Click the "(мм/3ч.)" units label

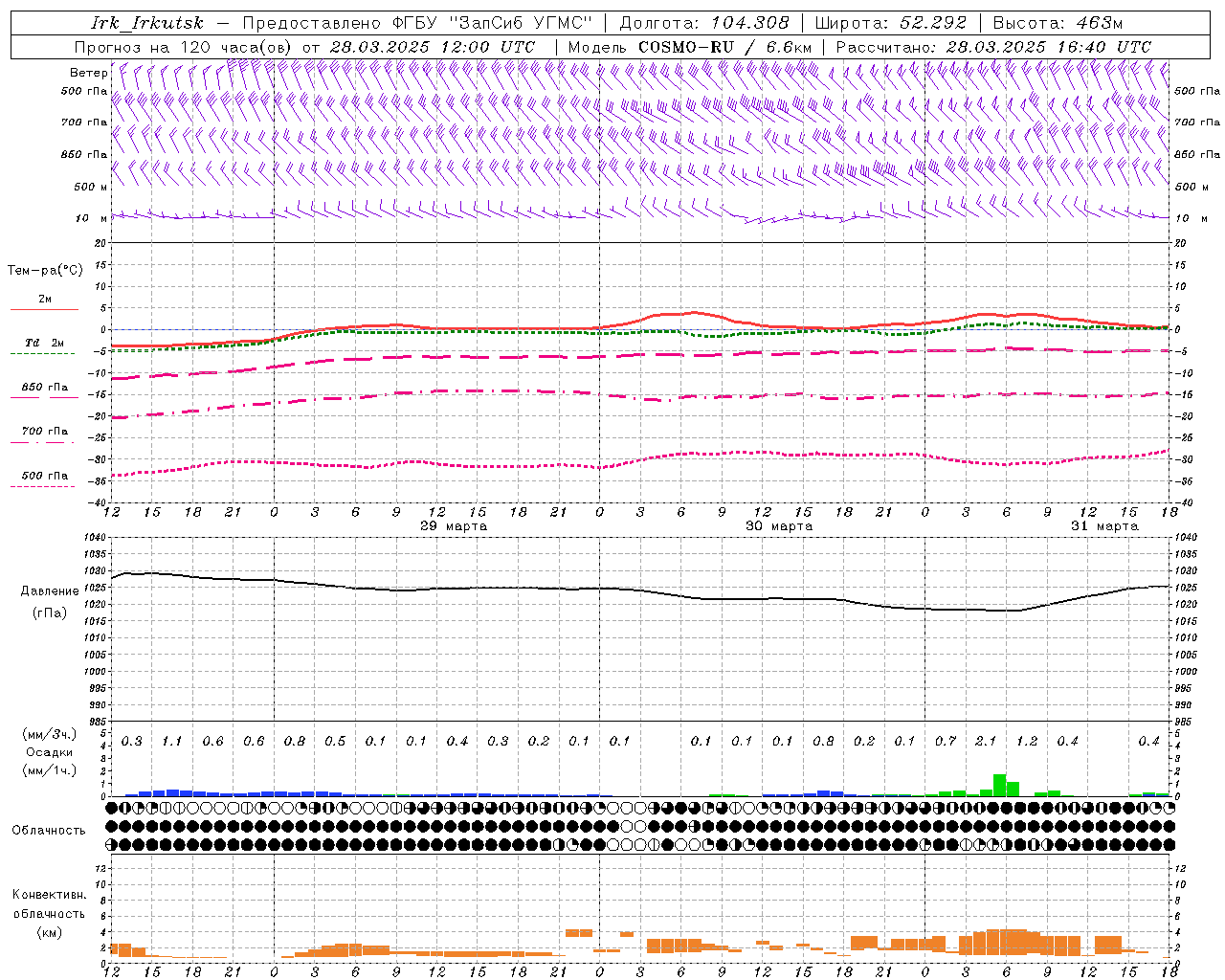[49, 734]
